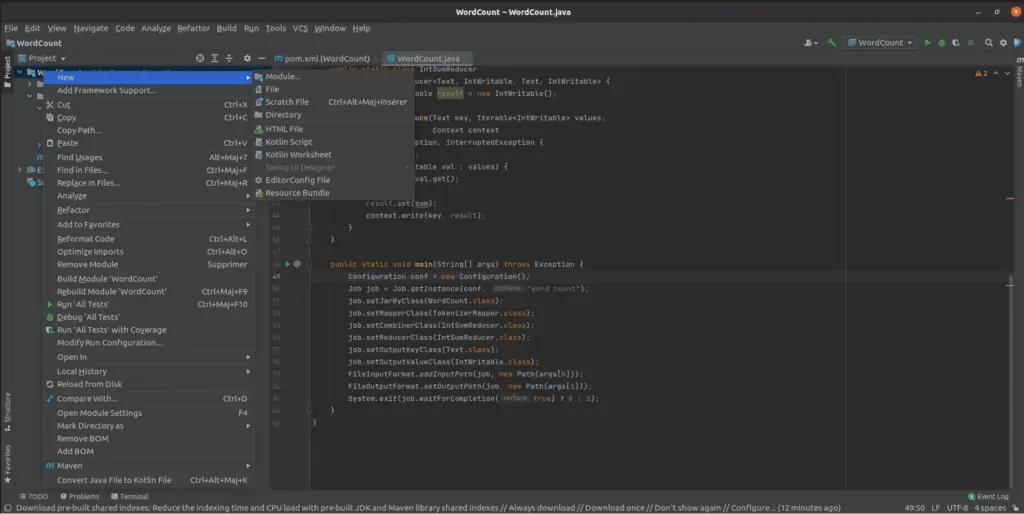The width and height of the screenshot is (1024, 514).
Task: Open the Problems tool window
Action: click(80, 496)
